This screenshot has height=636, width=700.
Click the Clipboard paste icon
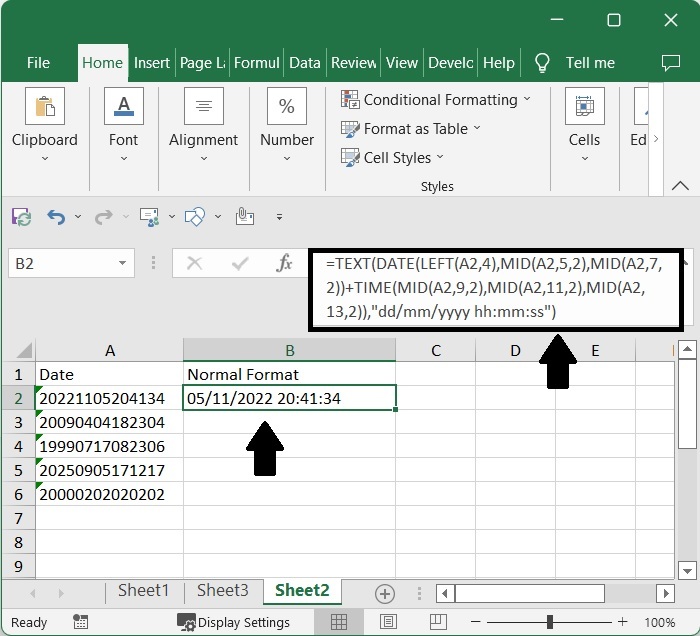click(44, 106)
